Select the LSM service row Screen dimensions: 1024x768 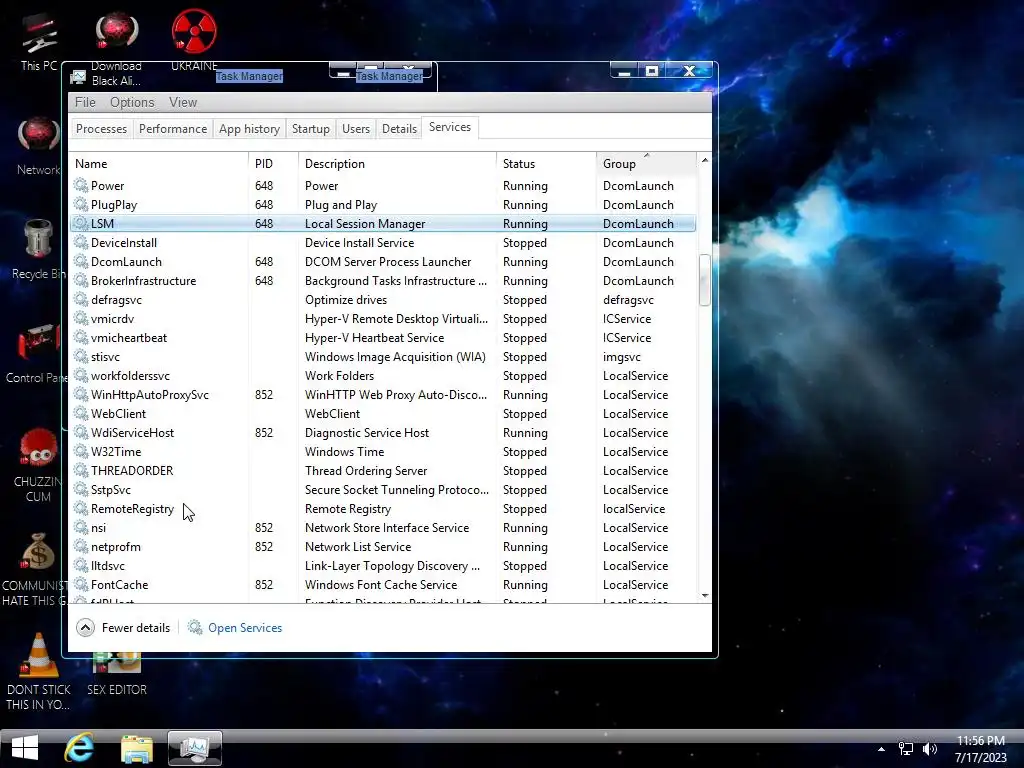383,223
